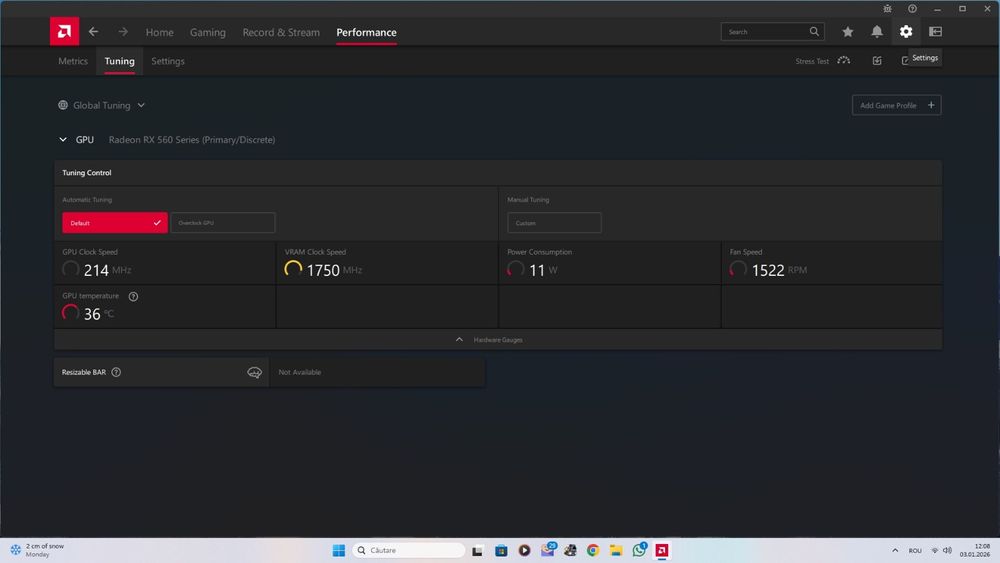Open the clock and date flyout
This screenshot has width=1000, height=563.
974,550
